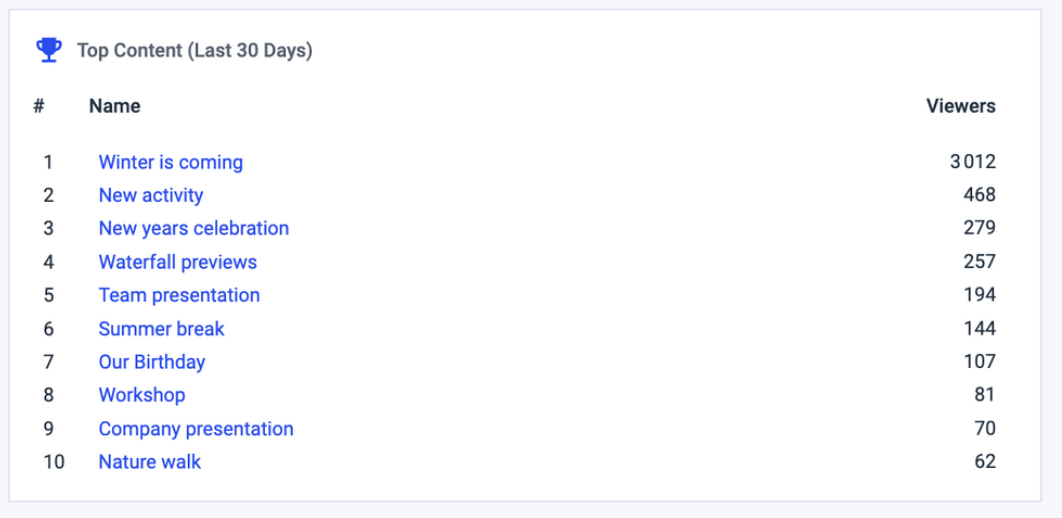Screen dimensions: 1062x518
Task: Click the 62 viewers value
Action: coord(985,462)
